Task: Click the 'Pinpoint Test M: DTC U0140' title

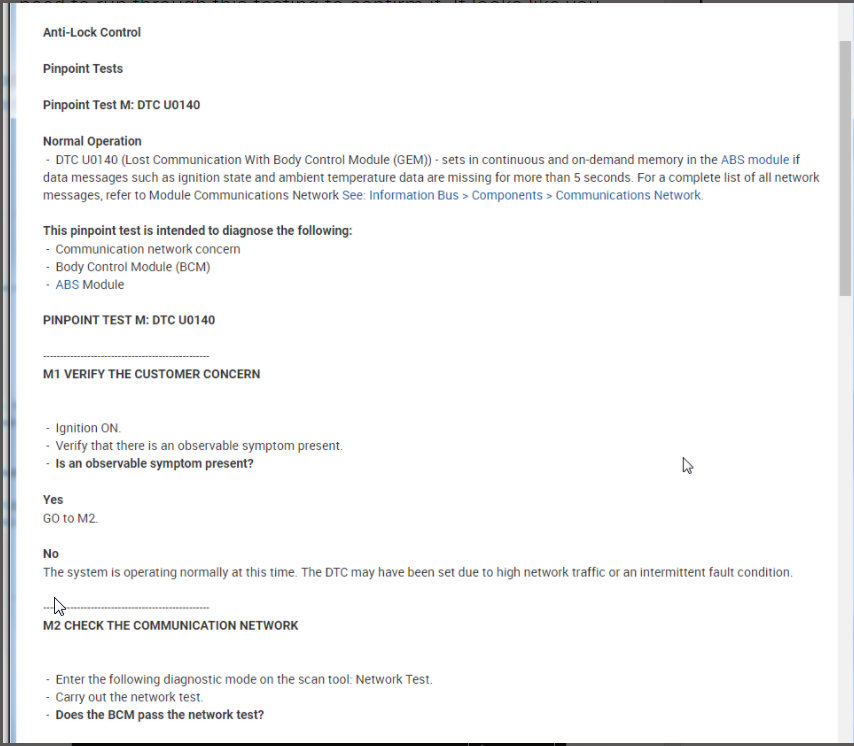Action: point(121,105)
